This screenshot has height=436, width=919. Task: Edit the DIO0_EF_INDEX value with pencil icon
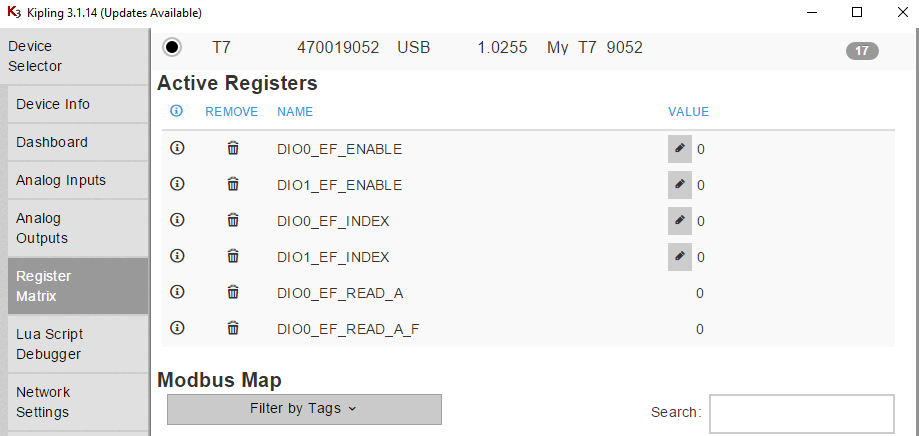click(680, 220)
